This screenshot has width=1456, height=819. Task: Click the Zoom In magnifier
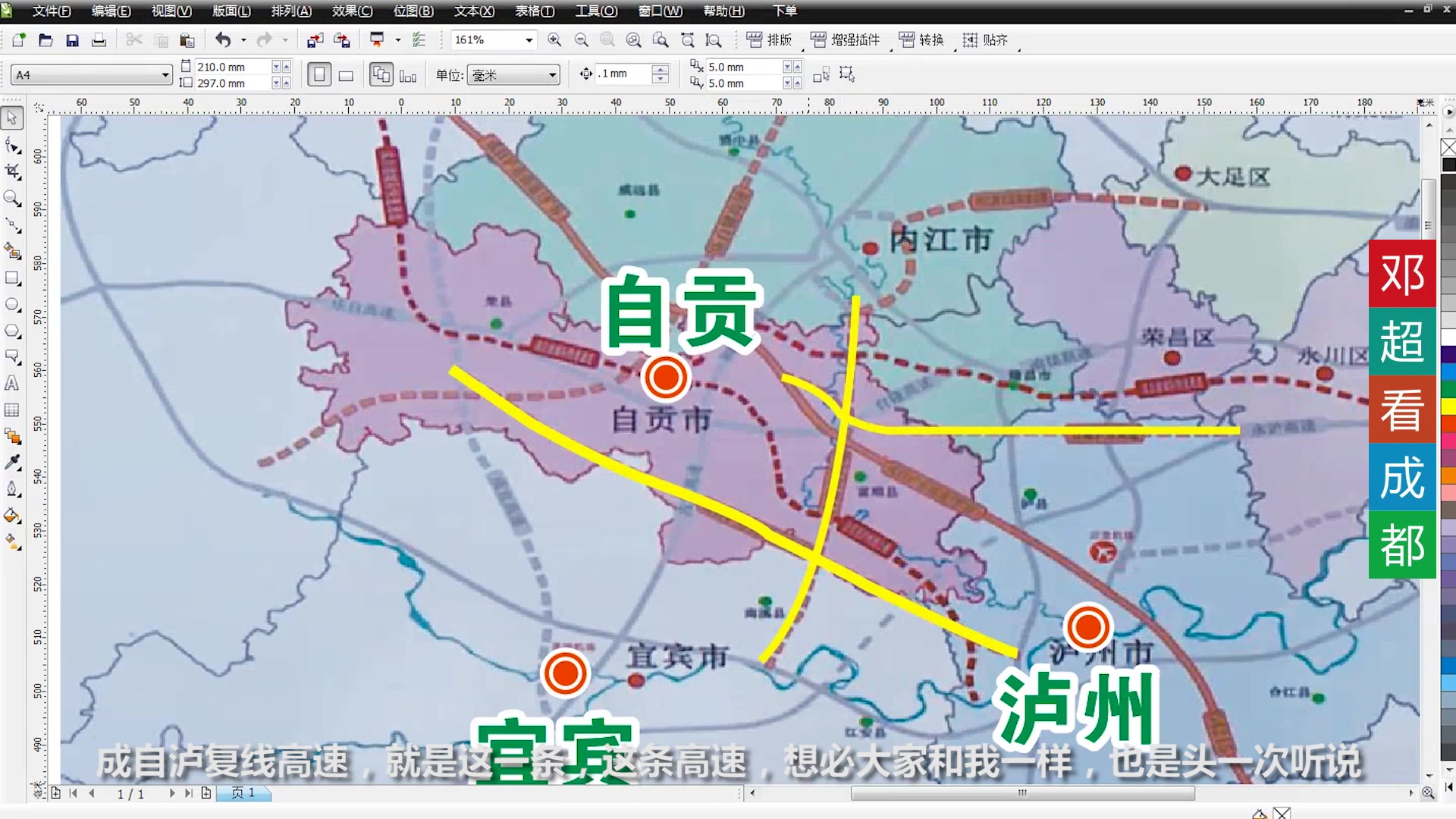[x=554, y=40]
